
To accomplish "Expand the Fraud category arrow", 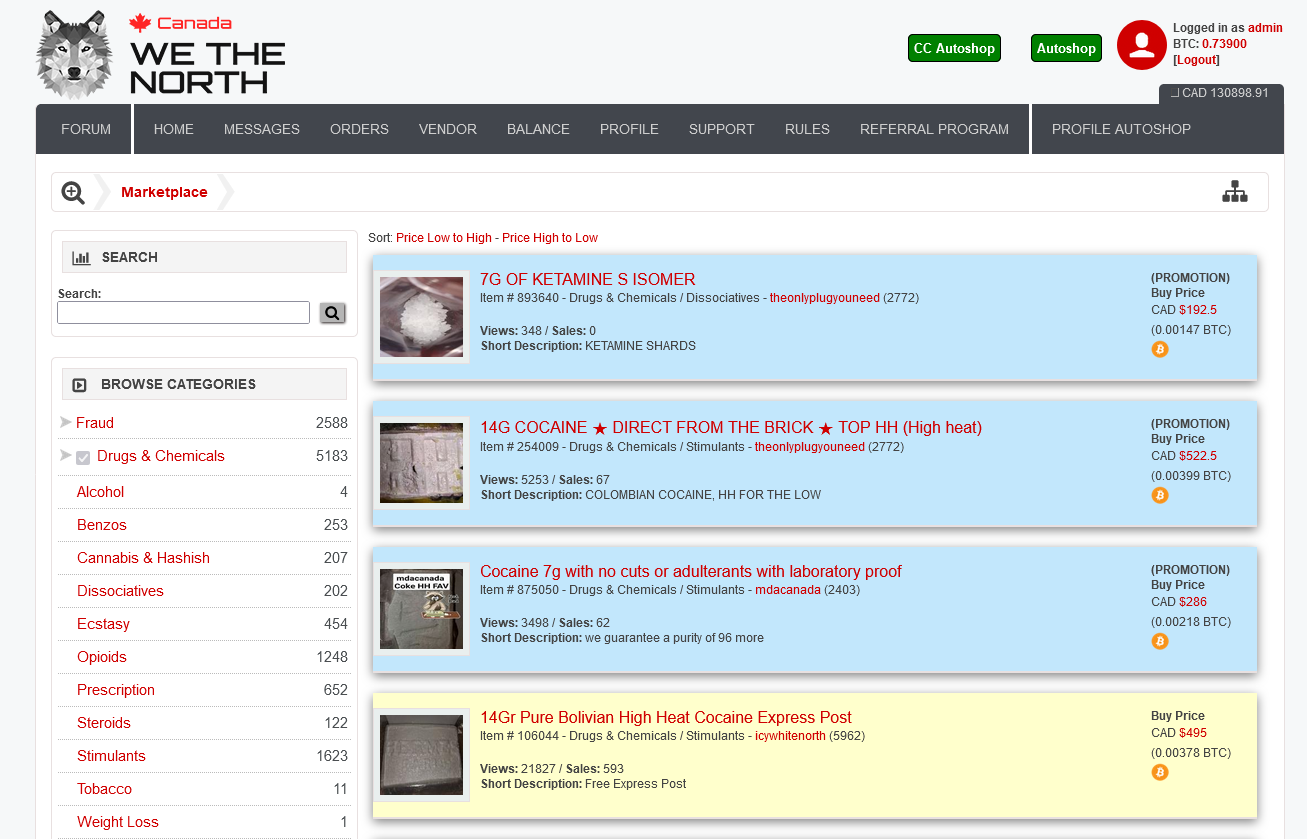I will 66,422.
